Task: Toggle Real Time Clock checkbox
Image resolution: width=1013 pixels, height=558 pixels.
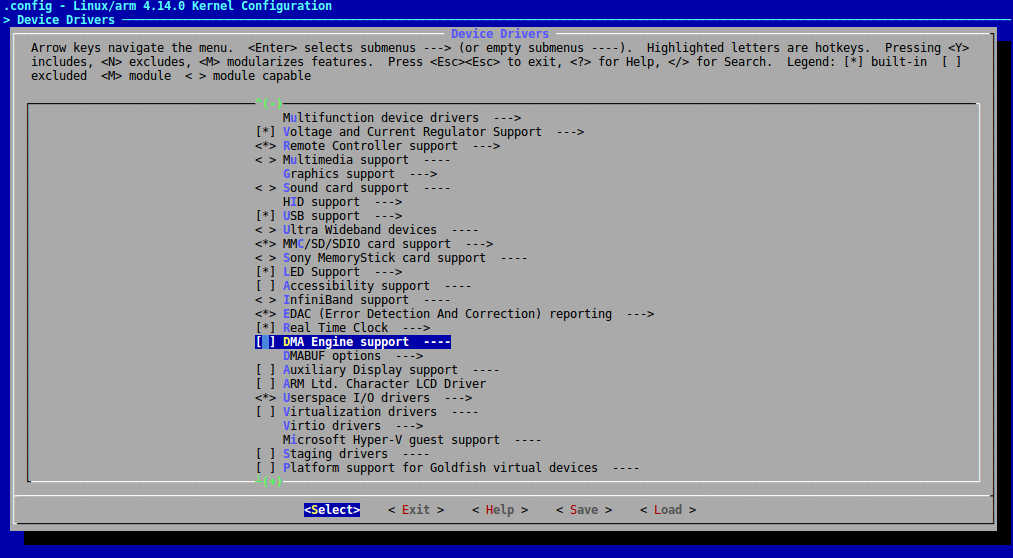Action: pyautogui.click(x=266, y=327)
